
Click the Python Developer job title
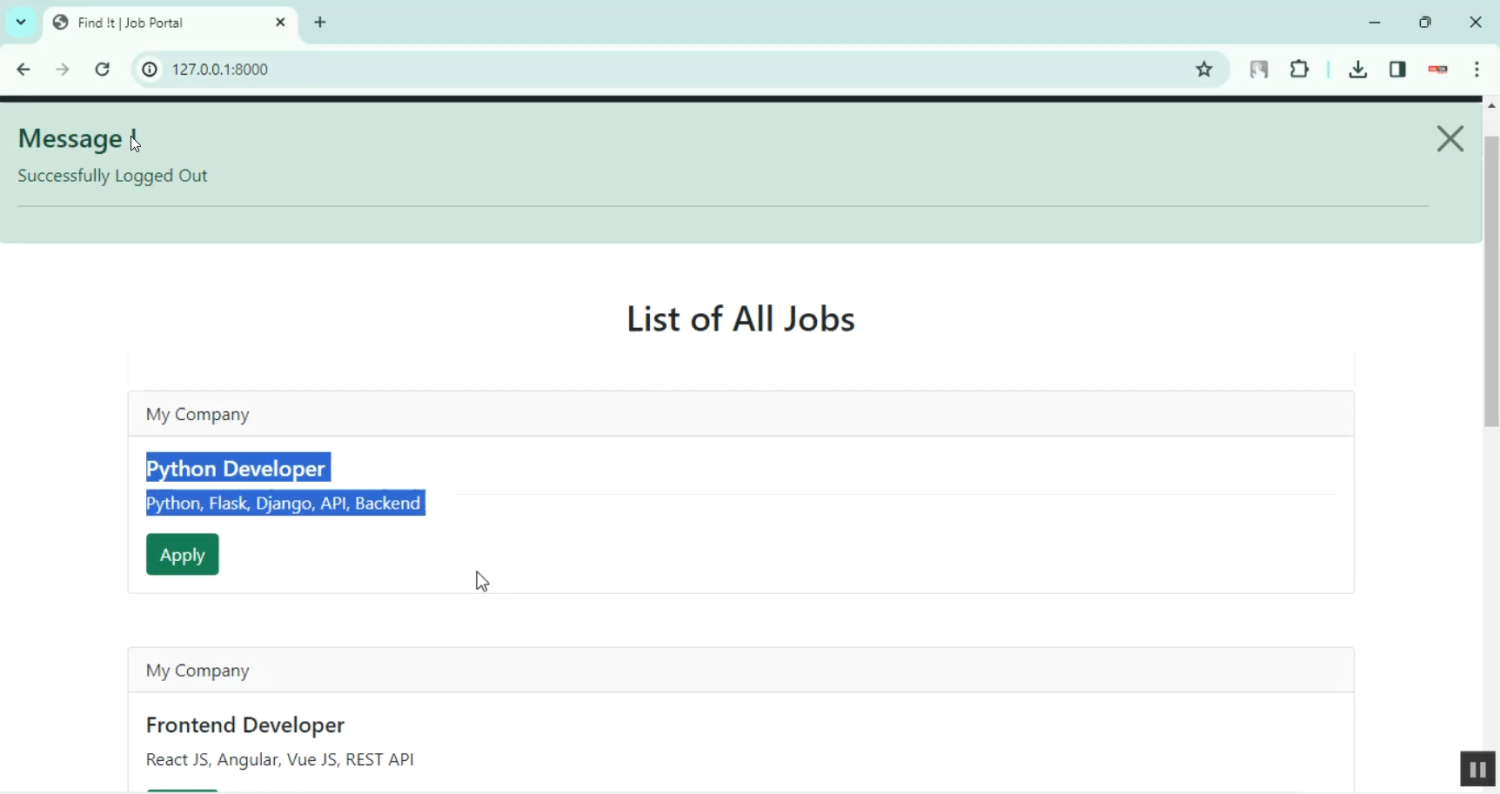coord(236,468)
